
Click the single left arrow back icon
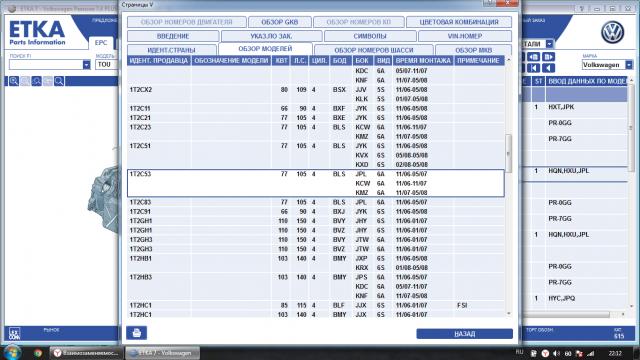click(x=548, y=68)
